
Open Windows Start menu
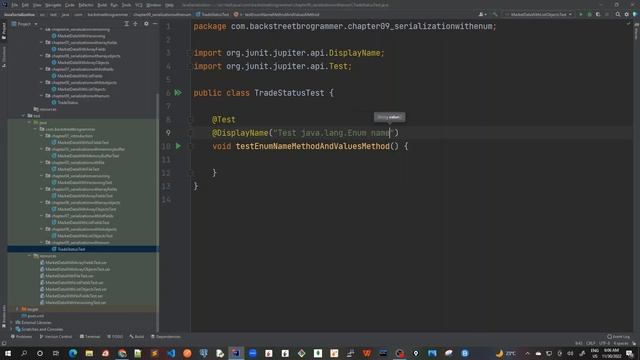tap(8, 353)
